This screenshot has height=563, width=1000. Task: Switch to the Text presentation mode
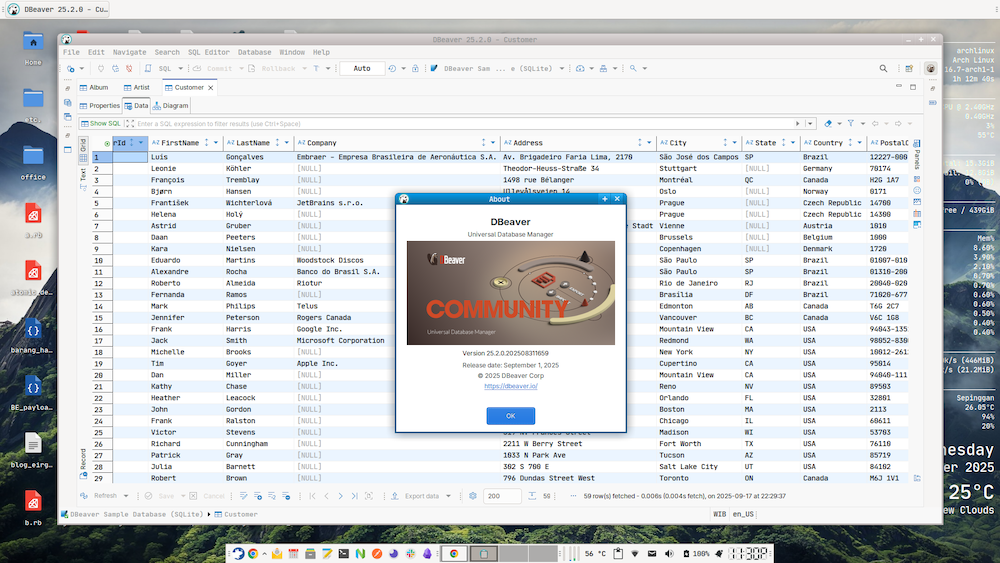(83, 173)
